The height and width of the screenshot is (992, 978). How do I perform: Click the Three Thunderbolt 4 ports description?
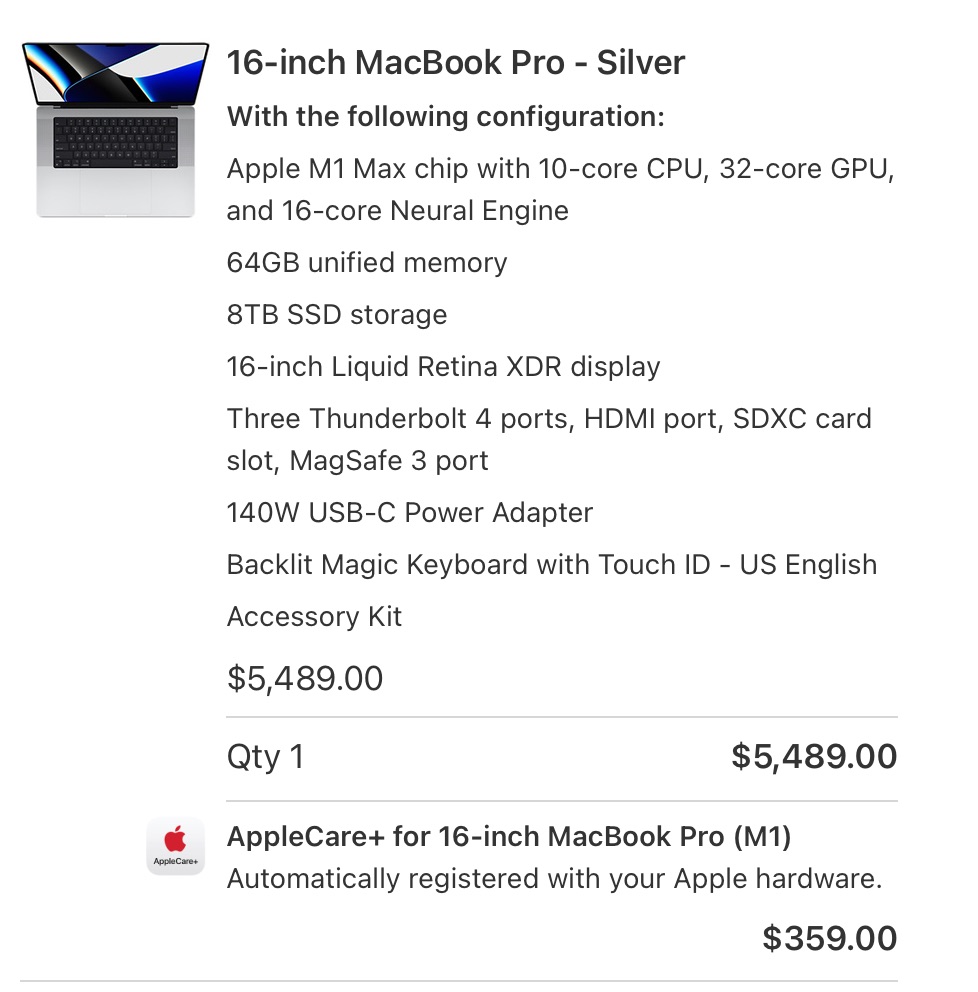[549, 439]
